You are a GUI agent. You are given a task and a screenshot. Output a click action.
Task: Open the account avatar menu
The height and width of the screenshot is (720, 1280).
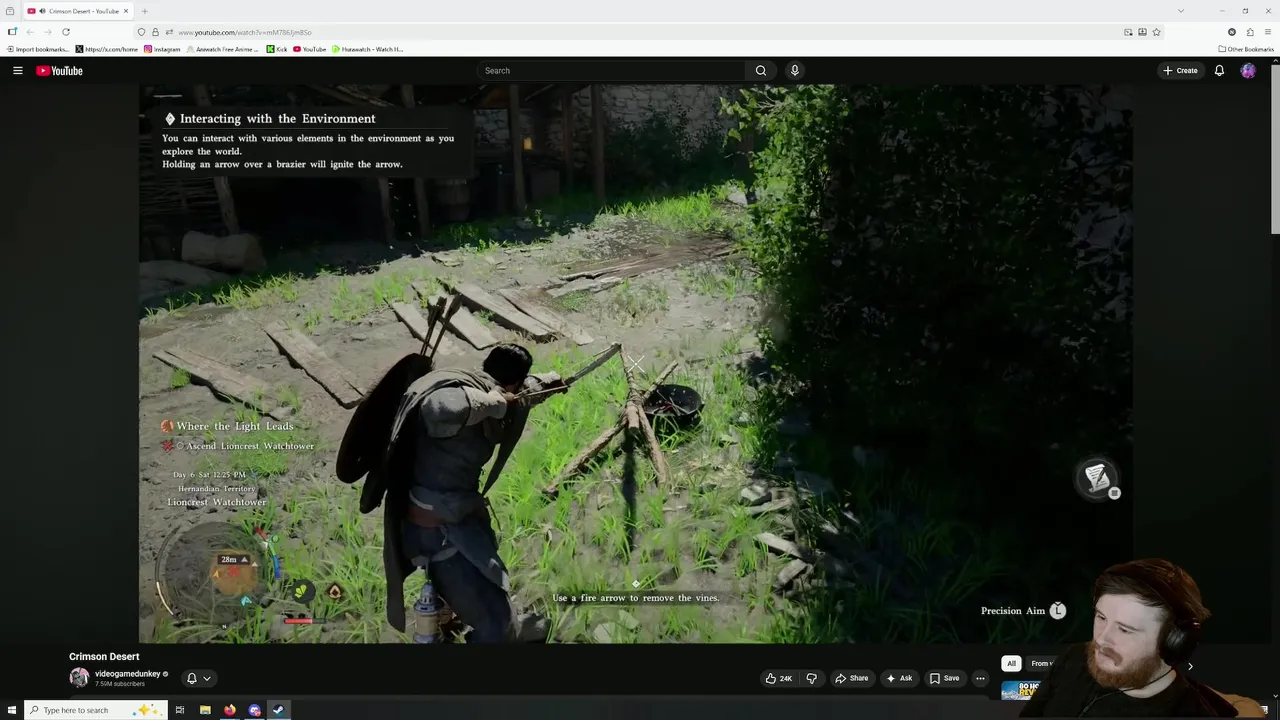[x=1248, y=70]
